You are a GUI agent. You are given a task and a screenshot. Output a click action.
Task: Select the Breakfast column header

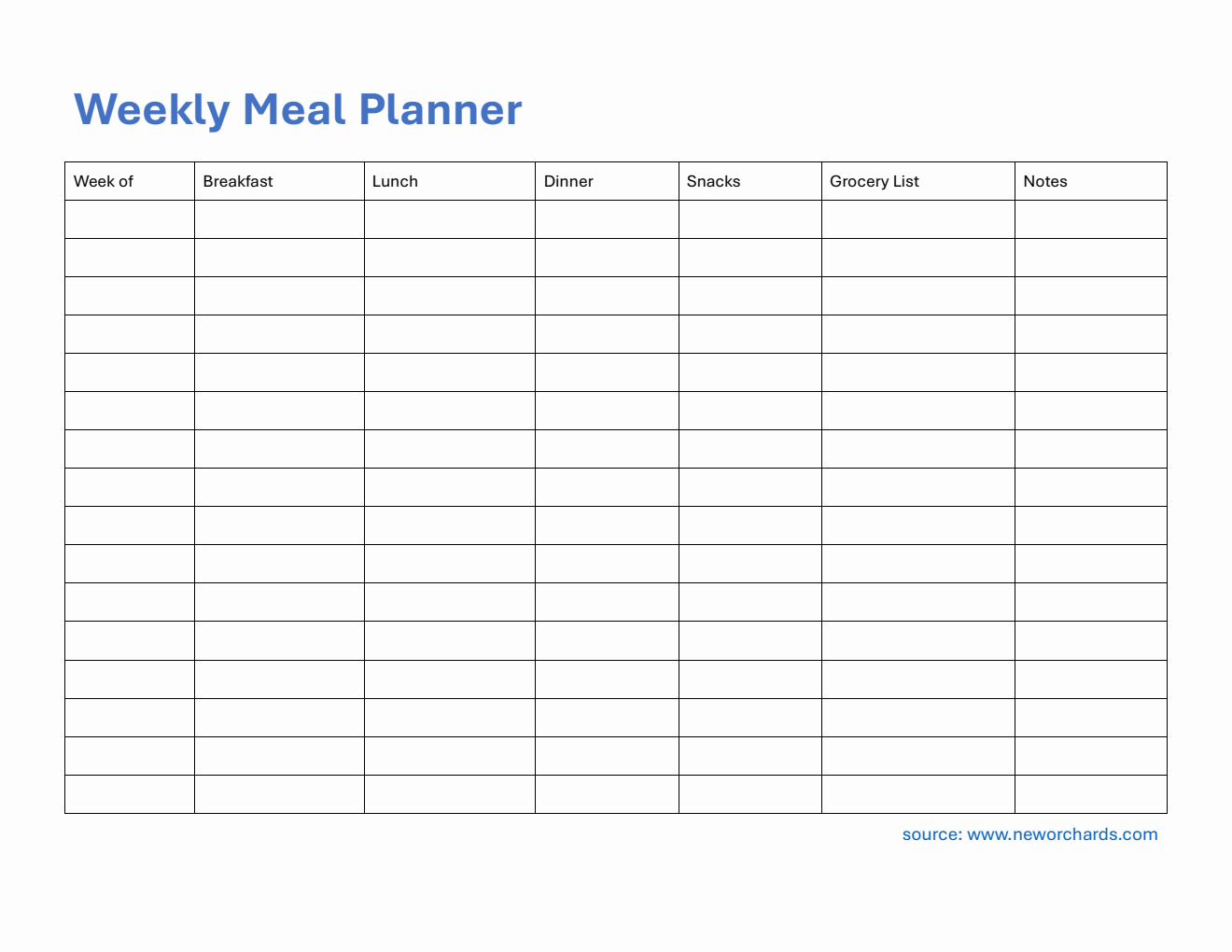point(279,181)
